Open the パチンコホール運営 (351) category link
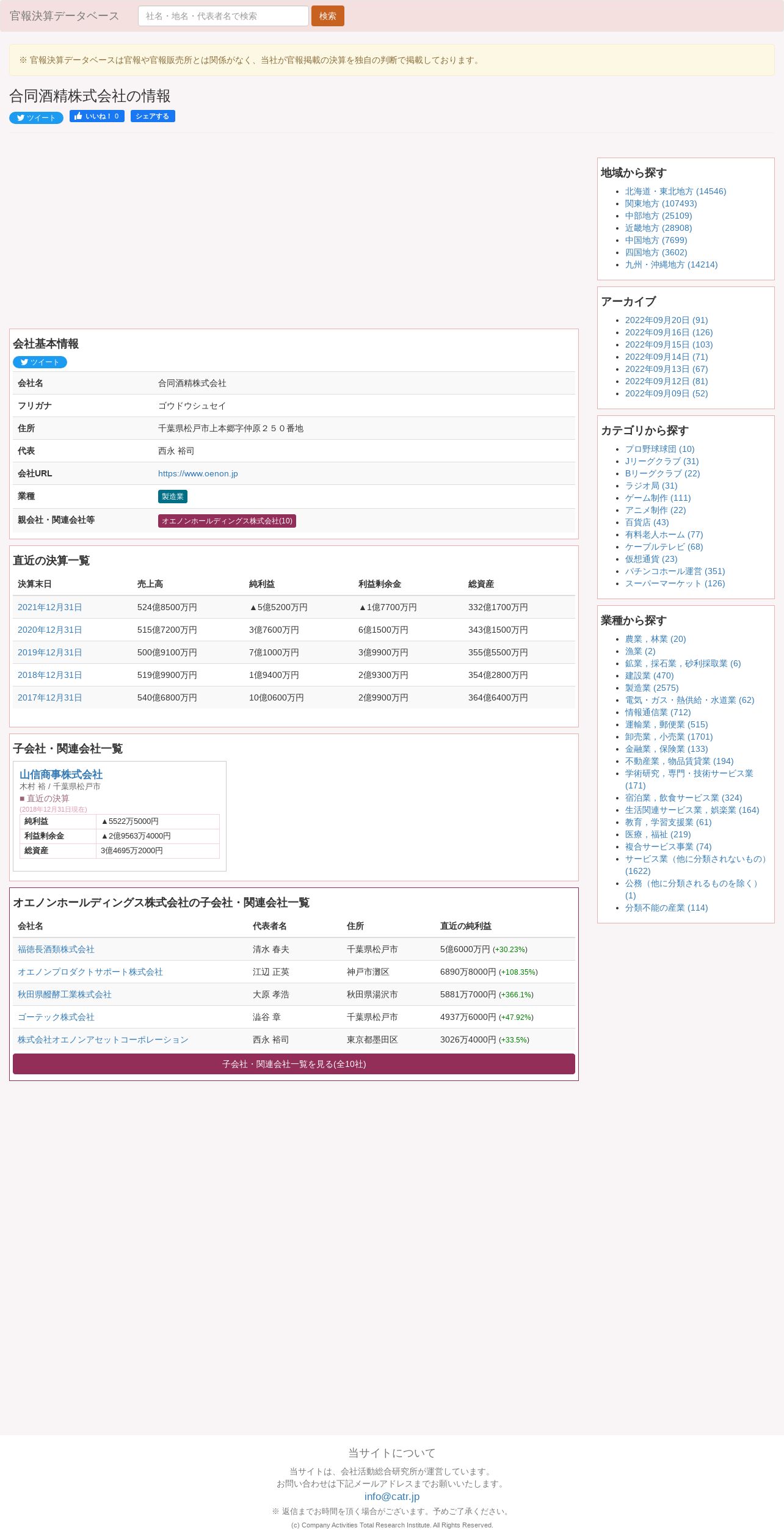The height and width of the screenshot is (1536, 784). pyautogui.click(x=675, y=571)
